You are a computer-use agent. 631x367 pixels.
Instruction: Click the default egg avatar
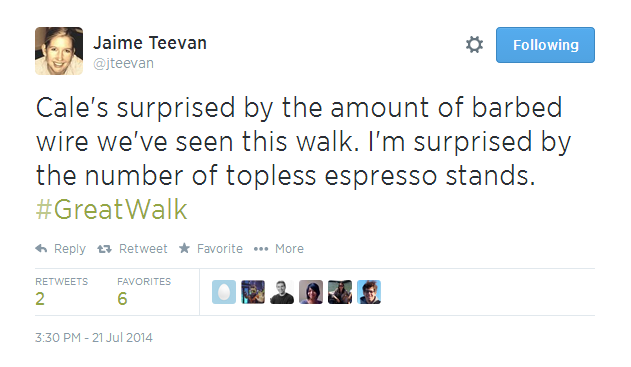pyautogui.click(x=224, y=292)
